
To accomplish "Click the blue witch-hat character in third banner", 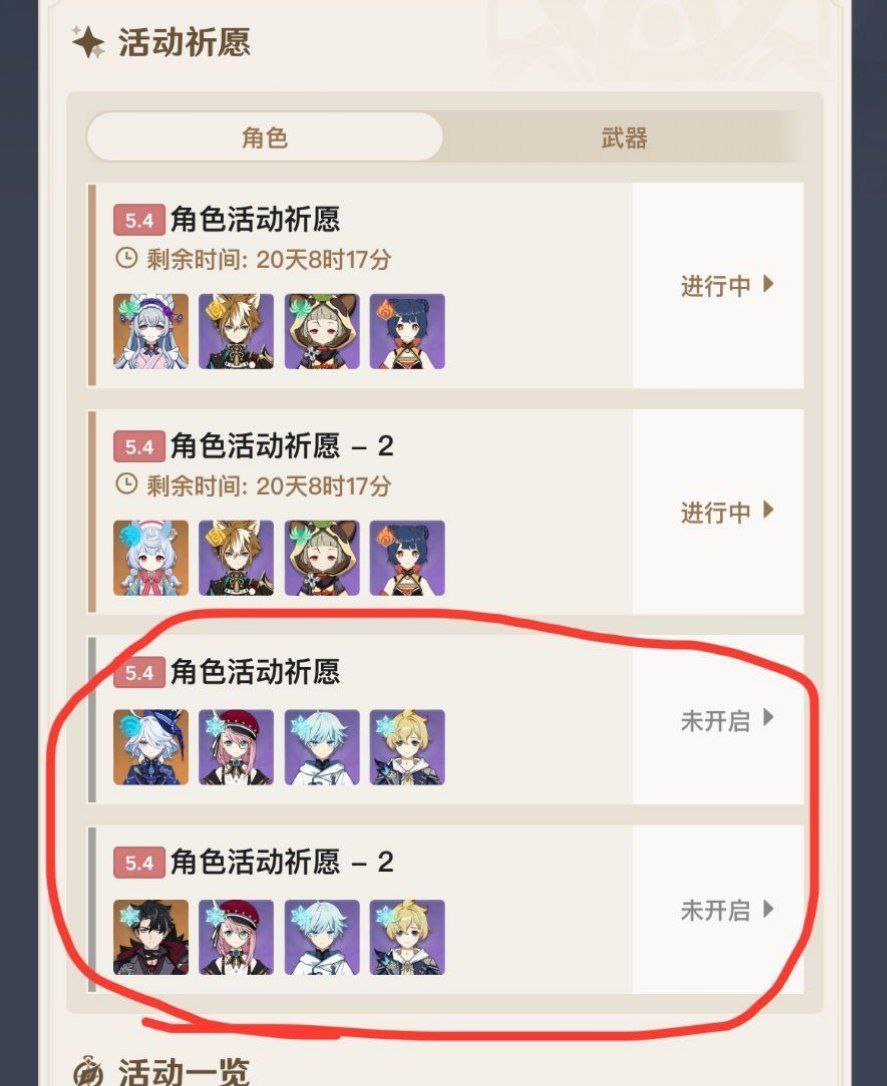I will [x=151, y=747].
